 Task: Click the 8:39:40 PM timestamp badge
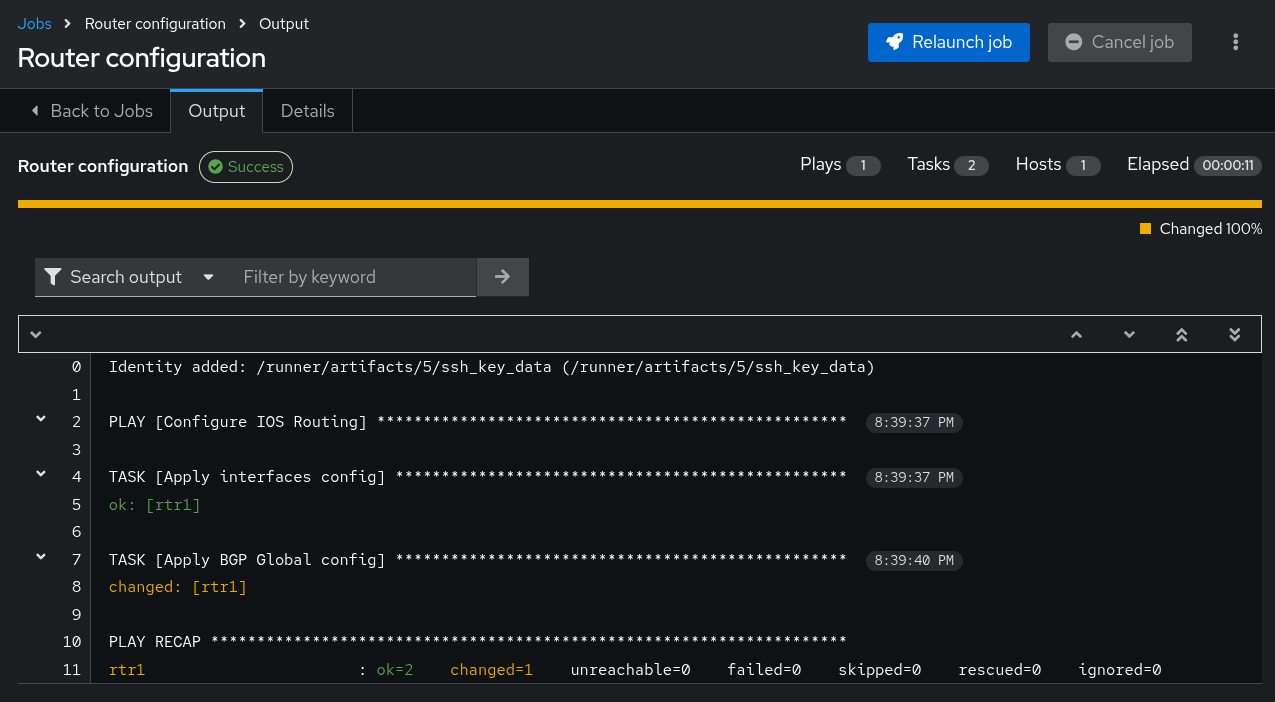(914, 561)
